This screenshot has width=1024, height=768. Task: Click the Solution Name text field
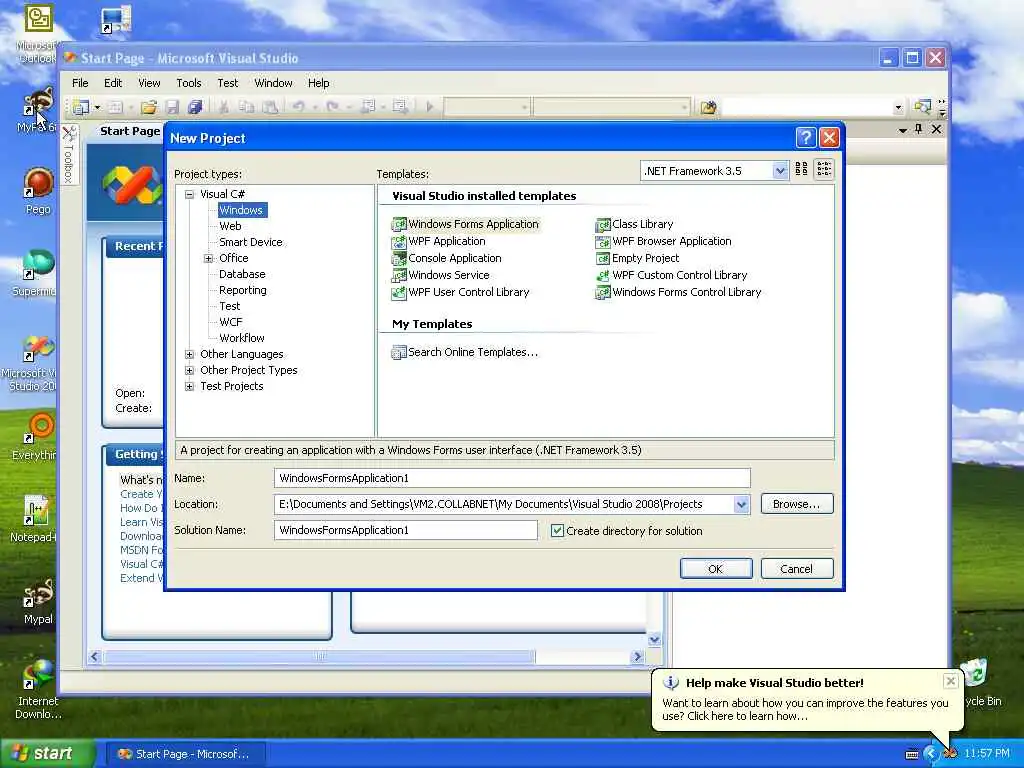tap(406, 530)
